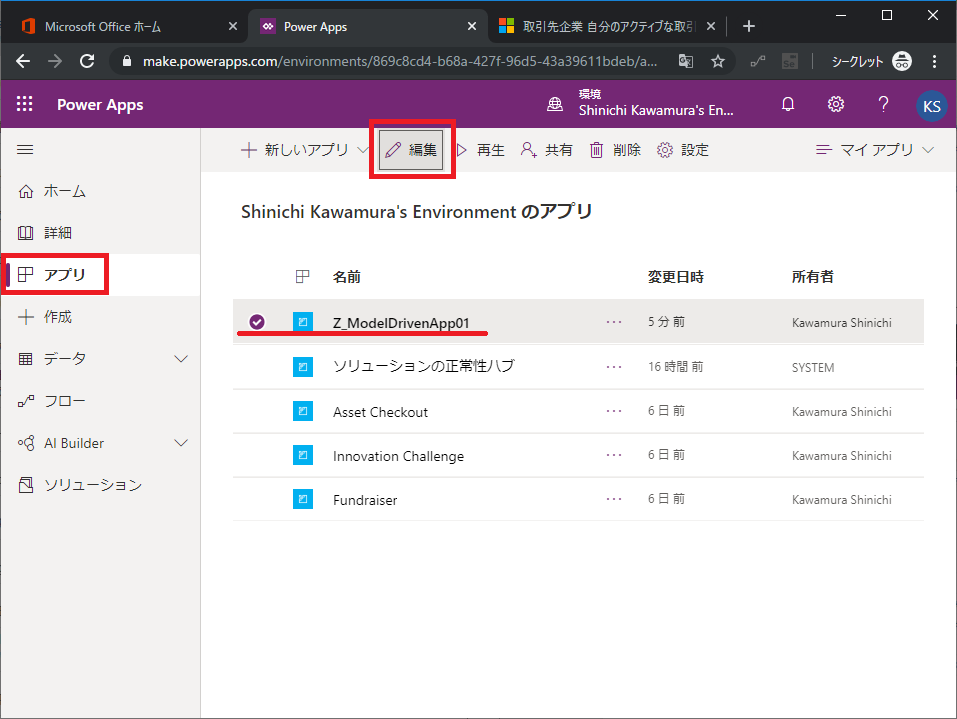Screen dimensions: 957x719
Task: Click the environment picker icon
Action: coord(555,104)
